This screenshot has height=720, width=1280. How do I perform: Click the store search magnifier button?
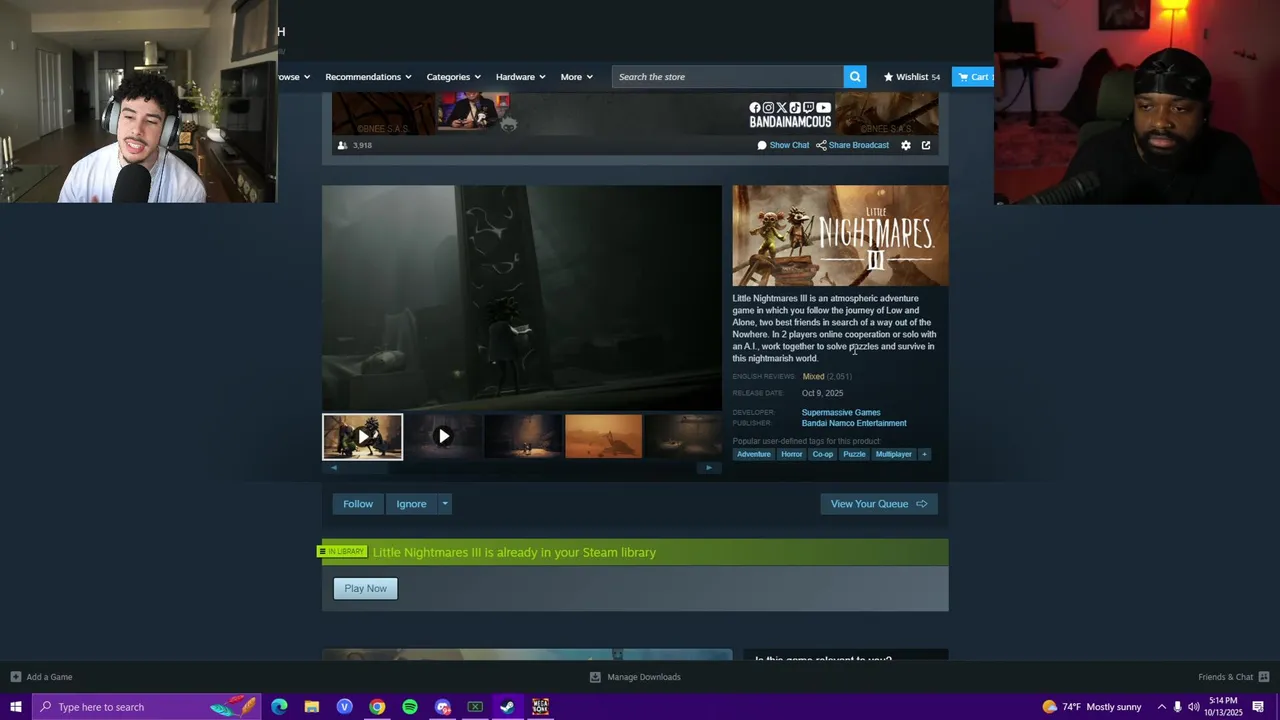pos(855,77)
